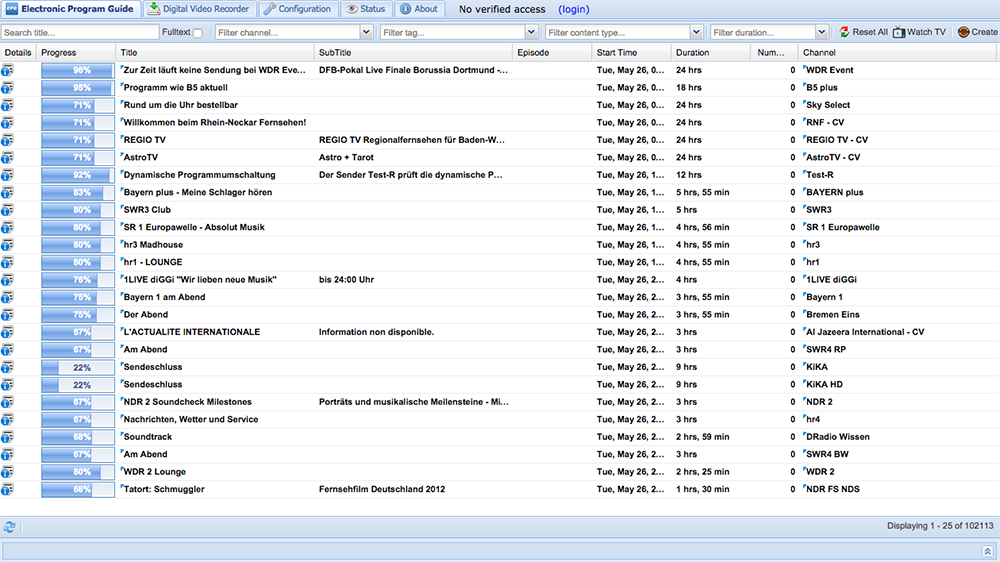Image resolution: width=1000 pixels, height=562 pixels.
Task: Click the Create button
Action: point(978,32)
